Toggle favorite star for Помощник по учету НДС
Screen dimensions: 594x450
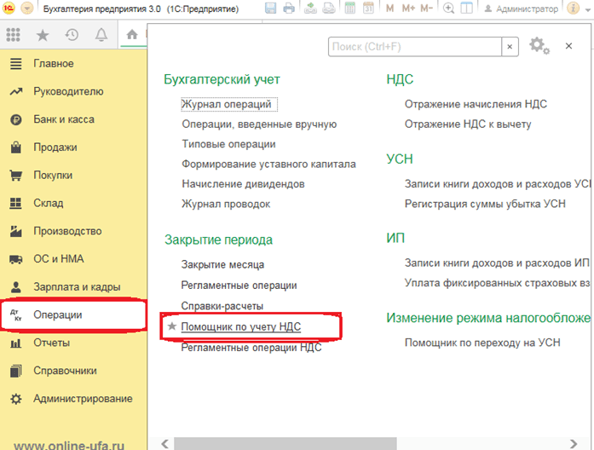(172, 326)
